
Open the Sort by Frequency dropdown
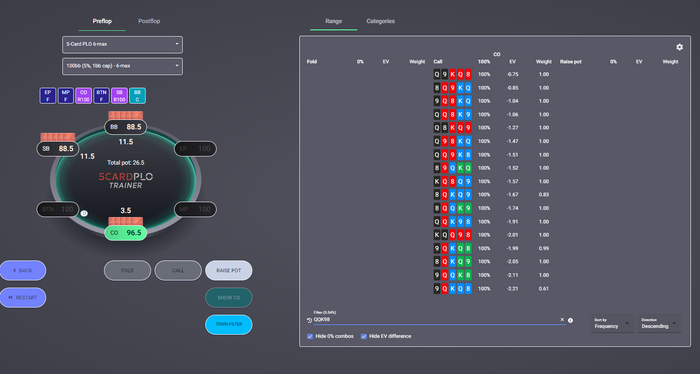click(x=612, y=324)
